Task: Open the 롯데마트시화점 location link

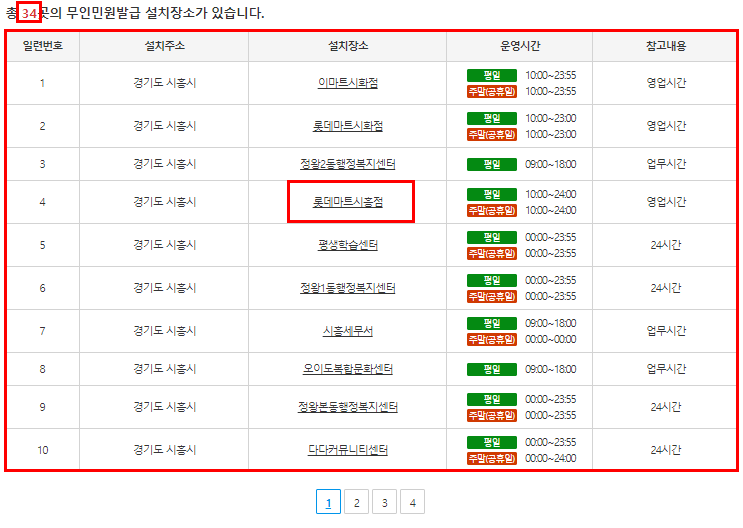Action: pos(348,126)
